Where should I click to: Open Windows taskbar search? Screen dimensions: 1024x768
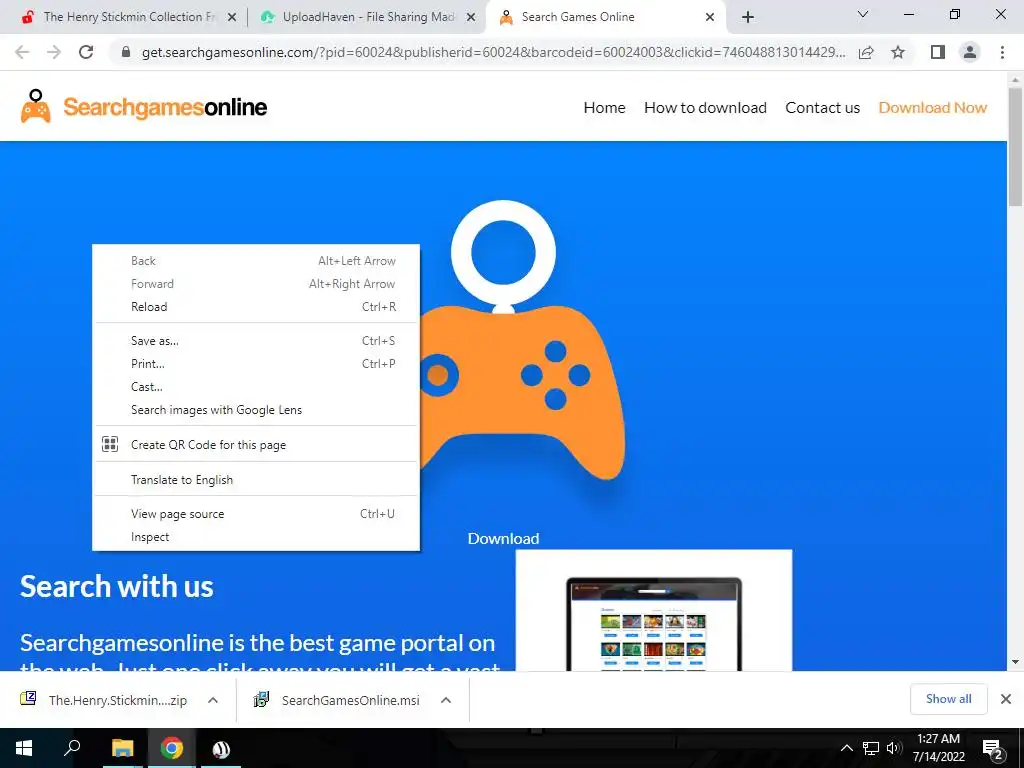(x=72, y=747)
